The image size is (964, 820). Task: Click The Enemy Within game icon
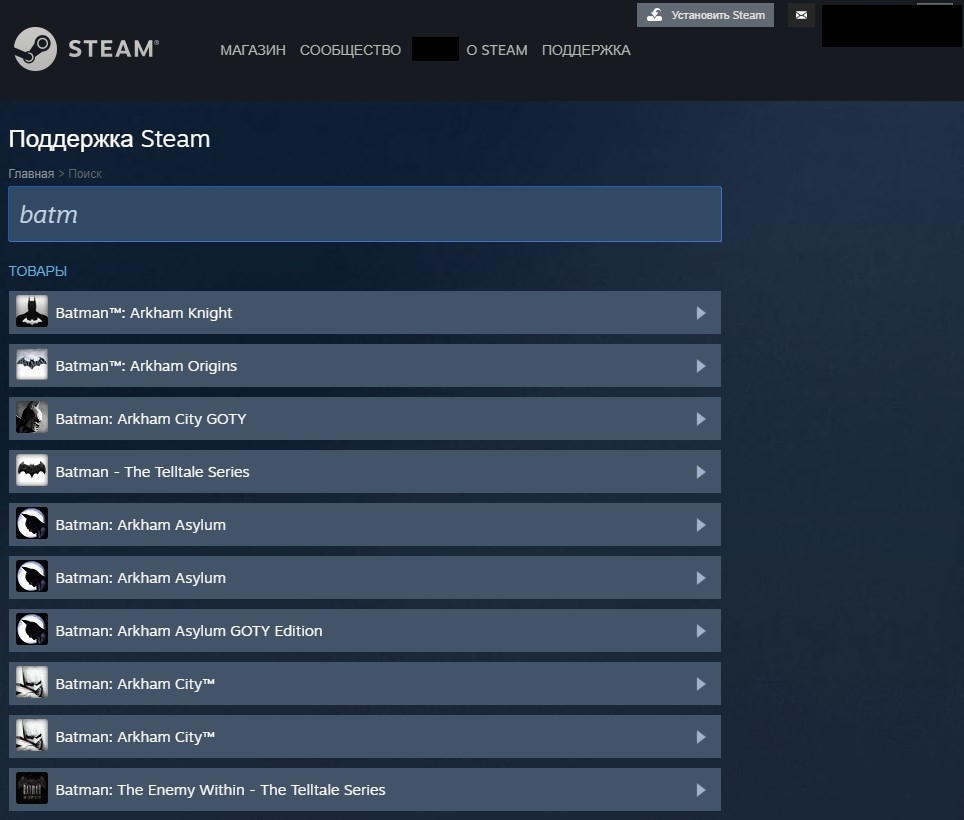[32, 789]
